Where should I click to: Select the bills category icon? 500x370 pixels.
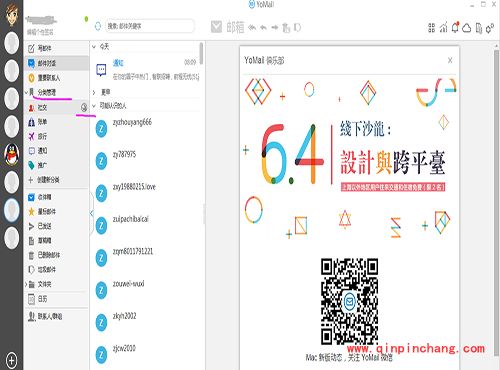31,122
